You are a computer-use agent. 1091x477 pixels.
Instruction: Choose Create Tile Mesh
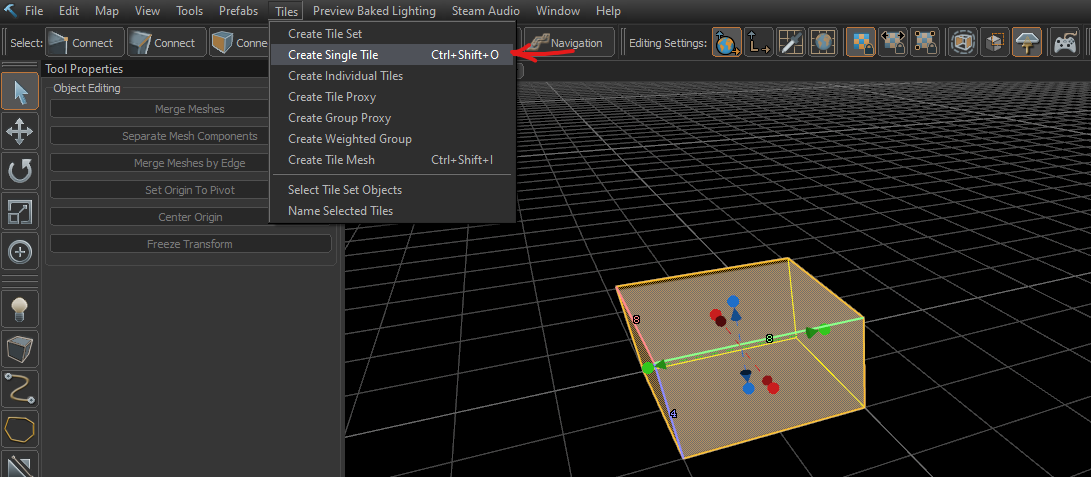point(392,160)
